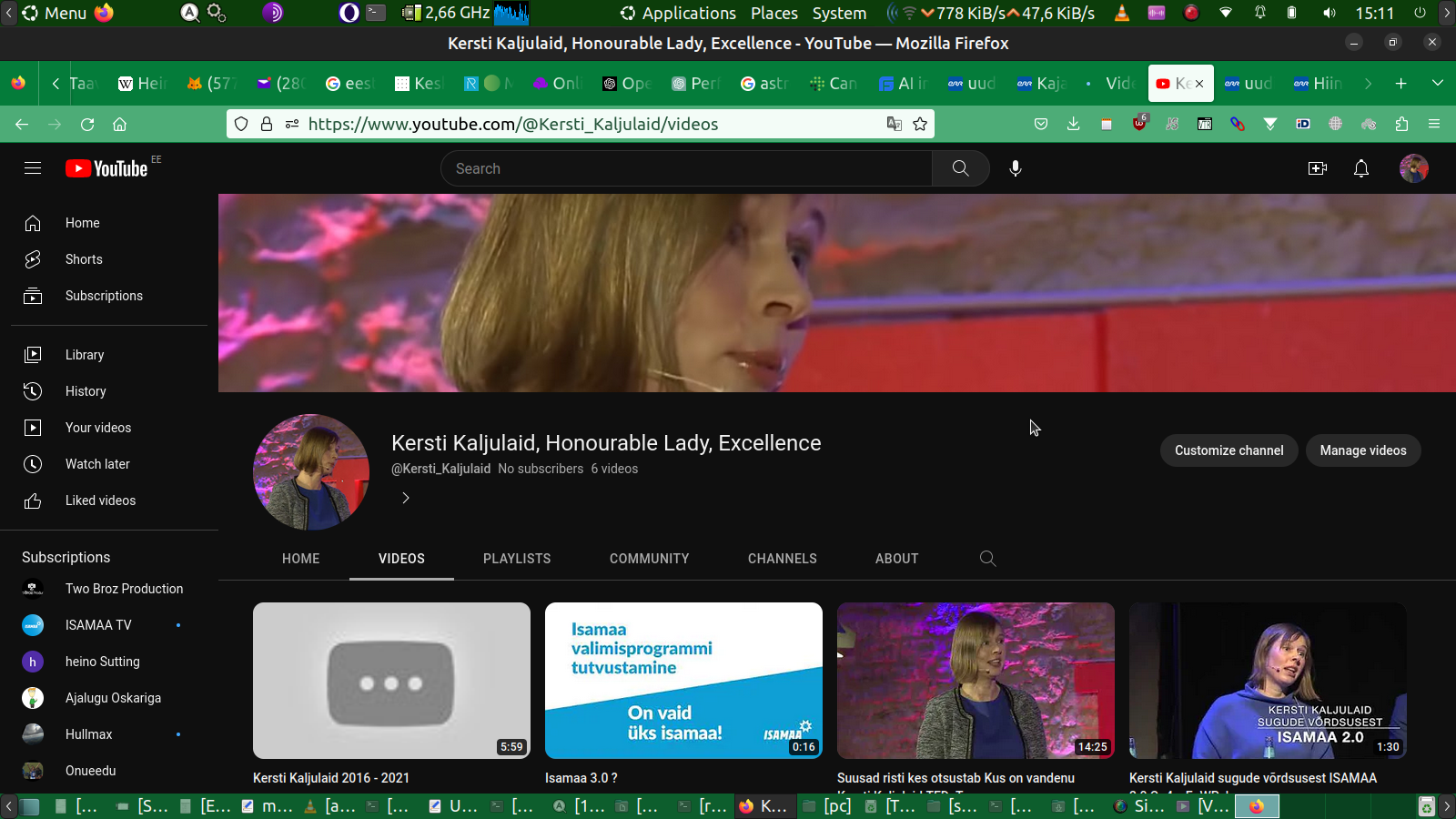Click the voice search microphone icon
Image resolution: width=1456 pixels, height=819 pixels.
pos(1016,168)
